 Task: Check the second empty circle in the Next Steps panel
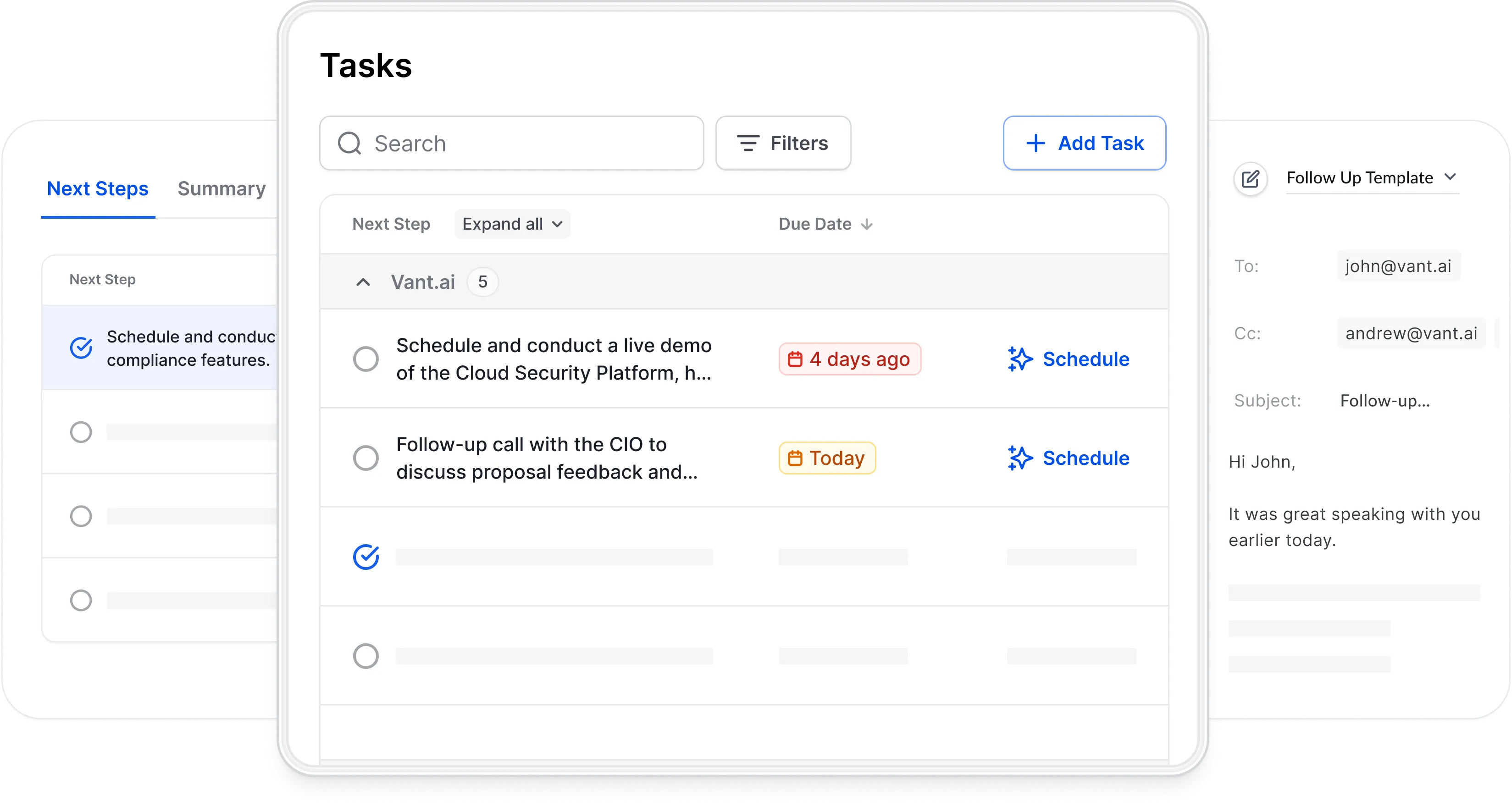[x=81, y=517]
